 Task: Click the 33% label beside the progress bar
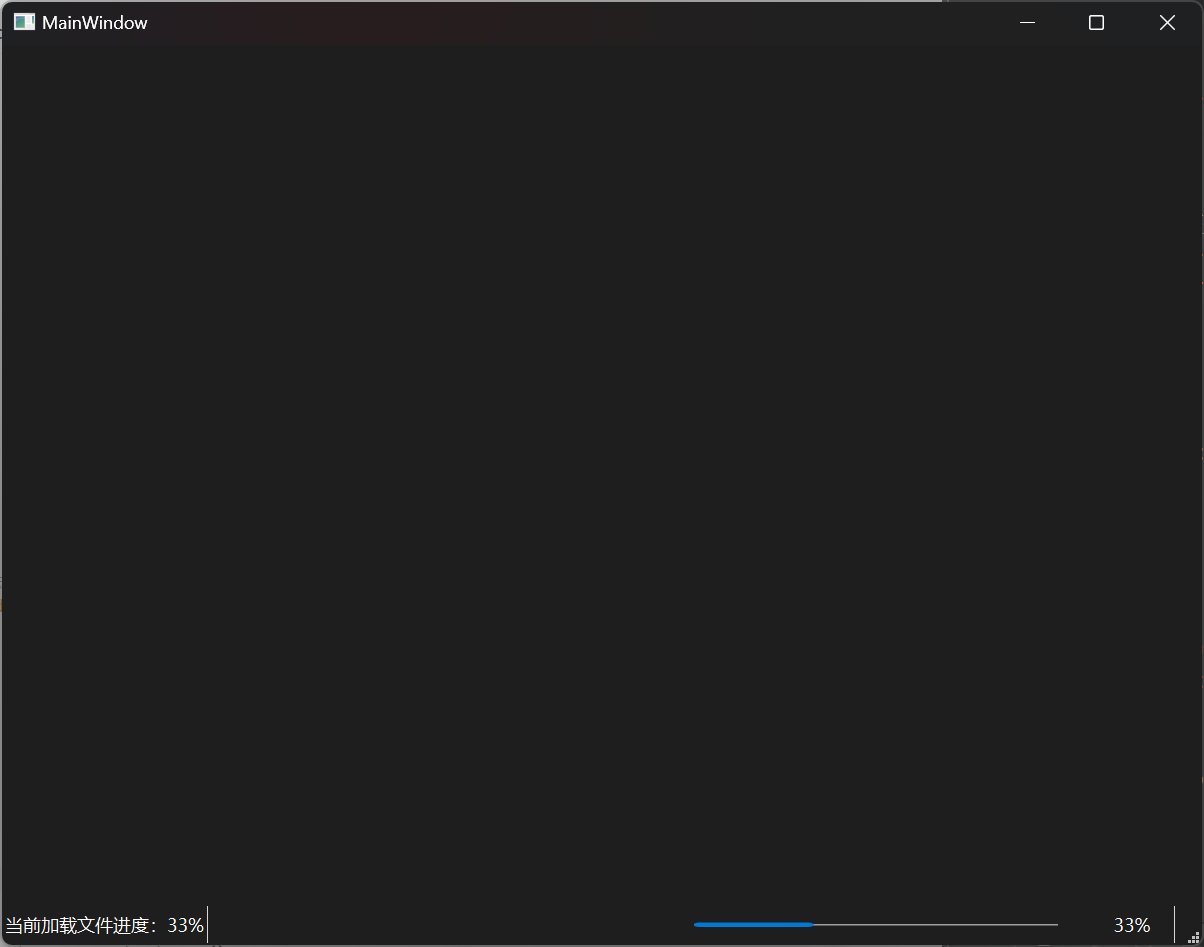(x=1132, y=925)
